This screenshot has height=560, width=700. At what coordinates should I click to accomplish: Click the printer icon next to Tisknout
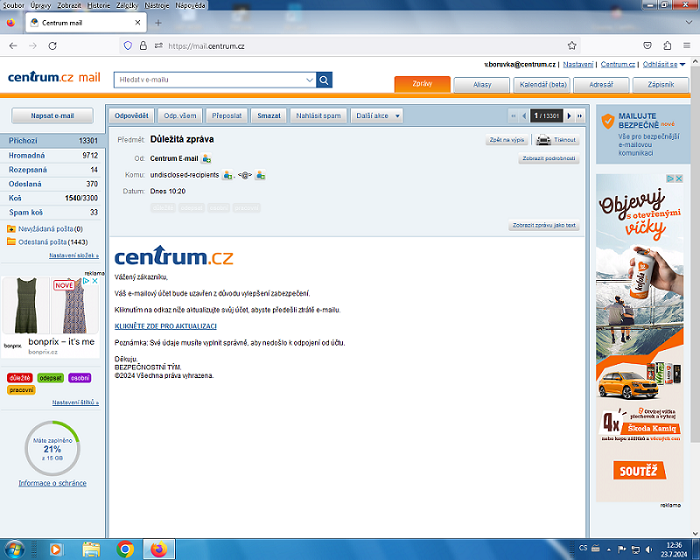pos(543,140)
